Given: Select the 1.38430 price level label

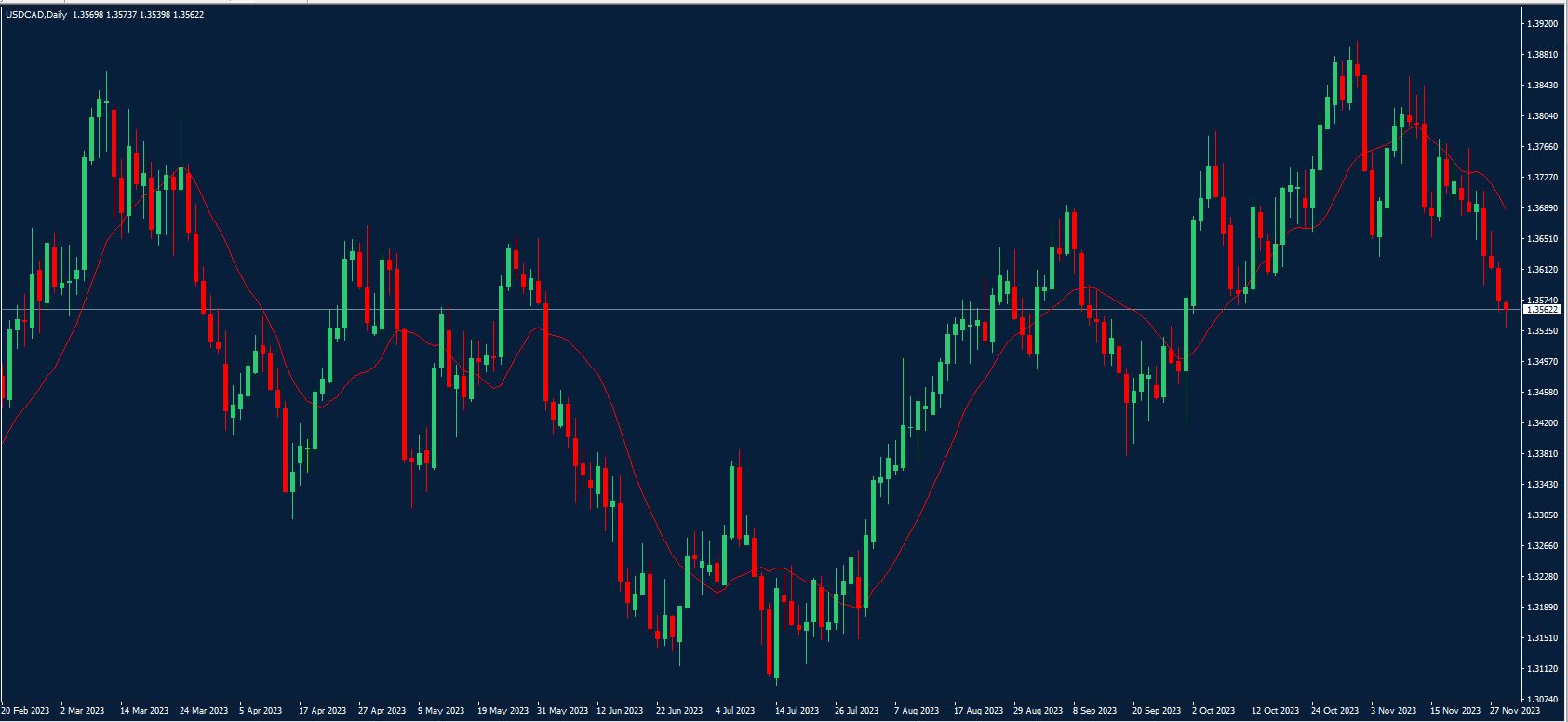Looking at the screenshot, I should [x=1542, y=86].
